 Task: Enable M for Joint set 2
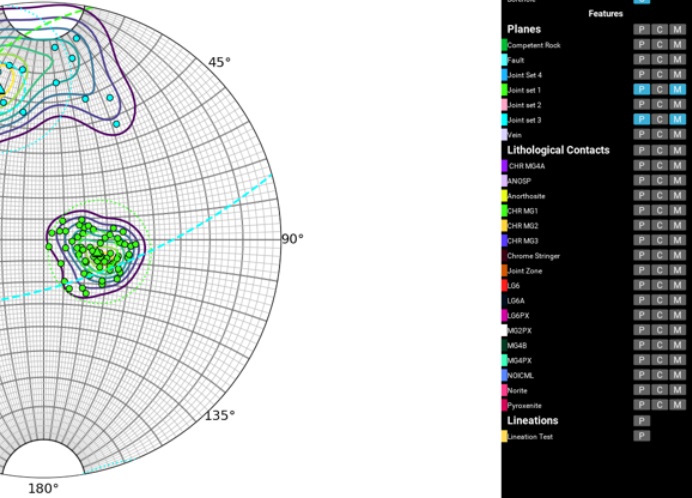coord(677,105)
